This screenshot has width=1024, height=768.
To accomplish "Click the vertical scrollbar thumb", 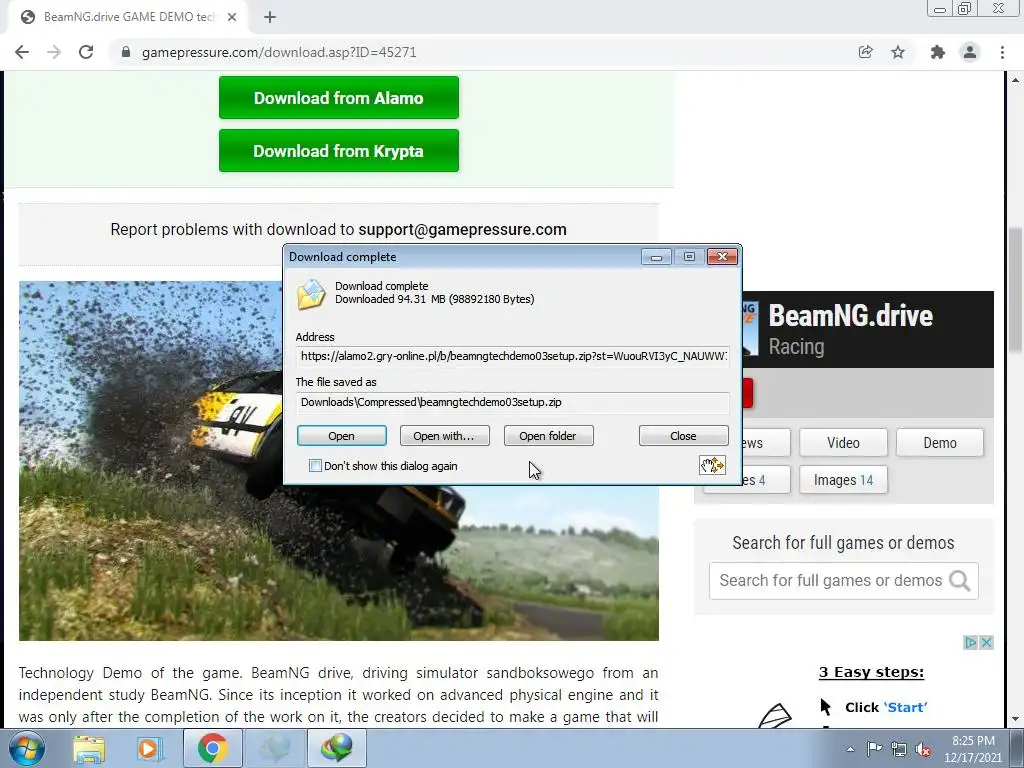I will 1015,291.
